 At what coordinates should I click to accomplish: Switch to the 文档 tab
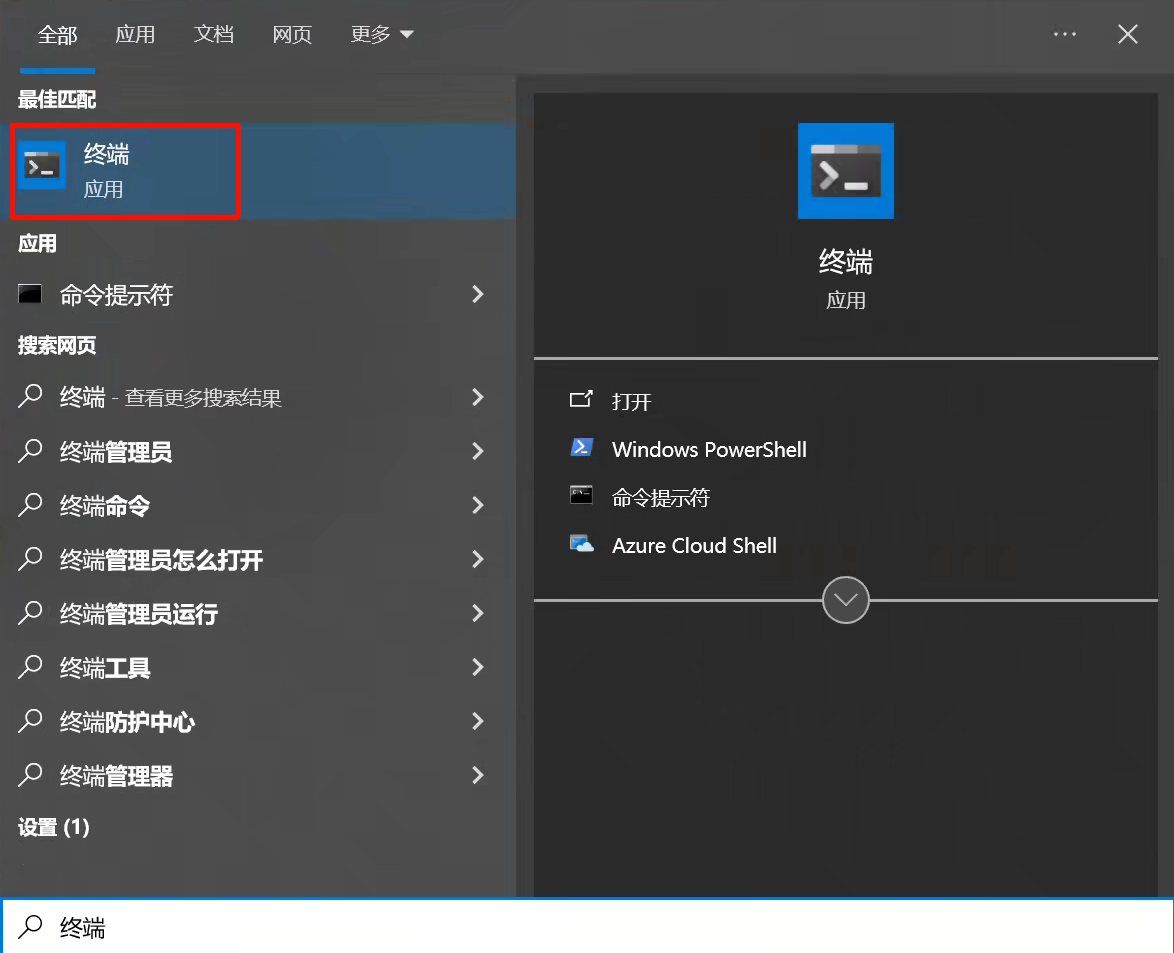tap(213, 33)
